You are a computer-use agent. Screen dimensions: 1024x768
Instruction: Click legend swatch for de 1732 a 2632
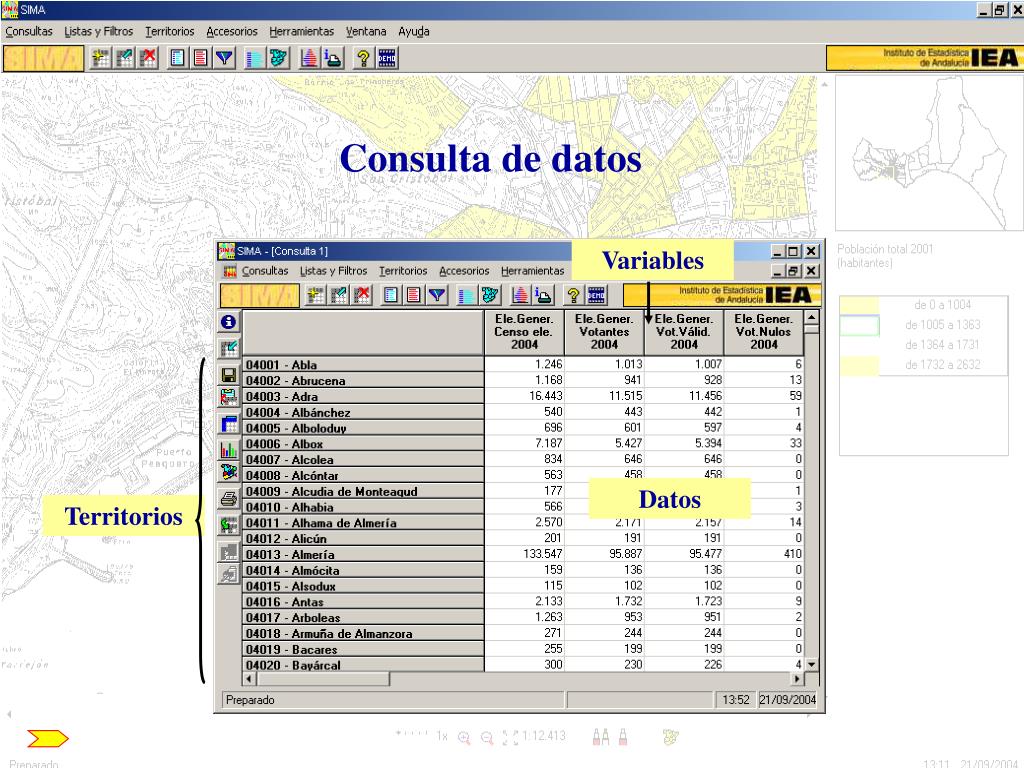pos(859,365)
